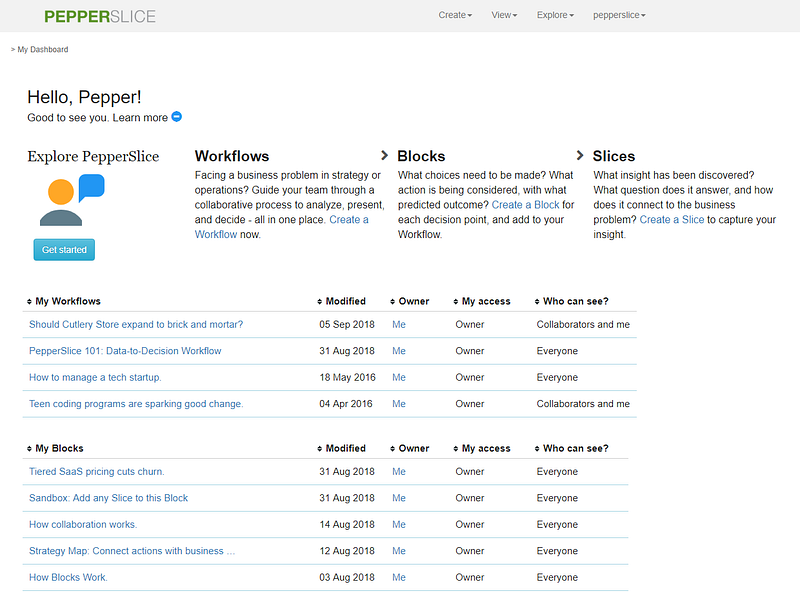Click Me owner link in PepperSlice 101 row
The height and width of the screenshot is (600, 800).
coord(399,351)
